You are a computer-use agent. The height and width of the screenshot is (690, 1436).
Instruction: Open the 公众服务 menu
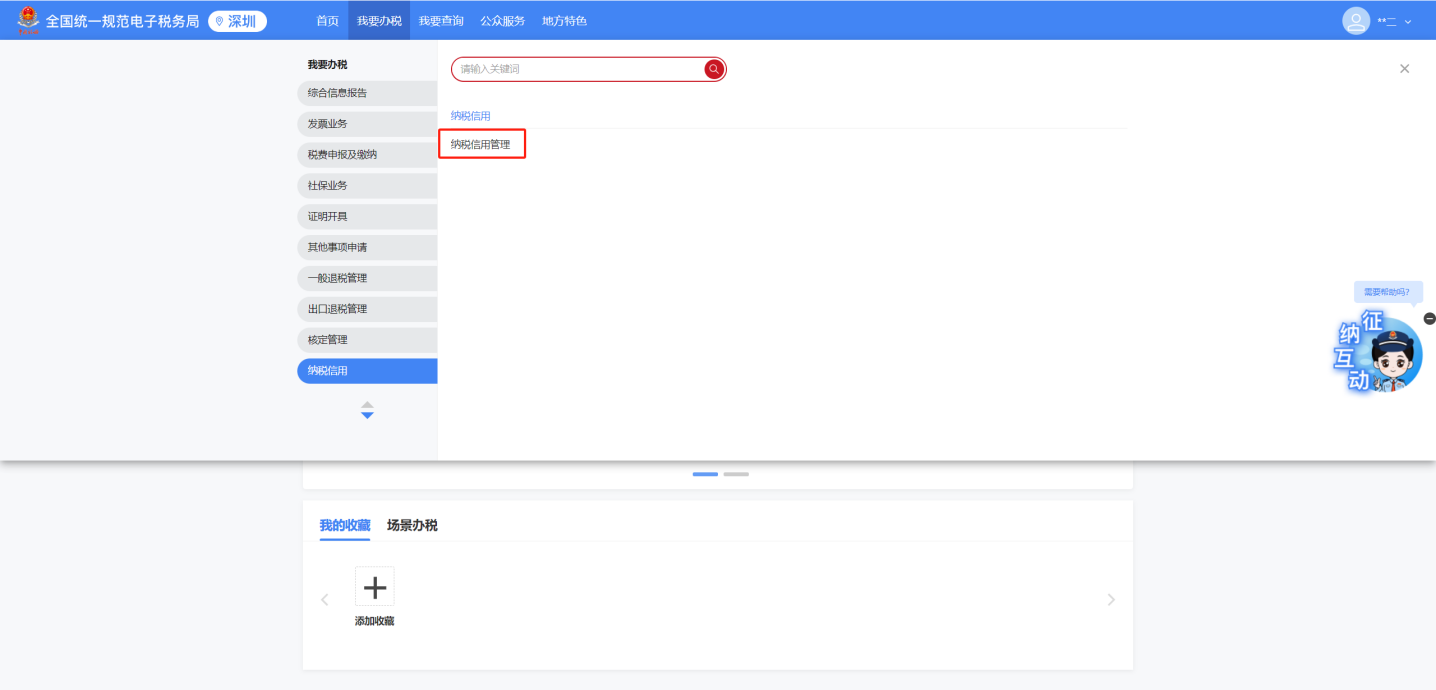point(502,21)
